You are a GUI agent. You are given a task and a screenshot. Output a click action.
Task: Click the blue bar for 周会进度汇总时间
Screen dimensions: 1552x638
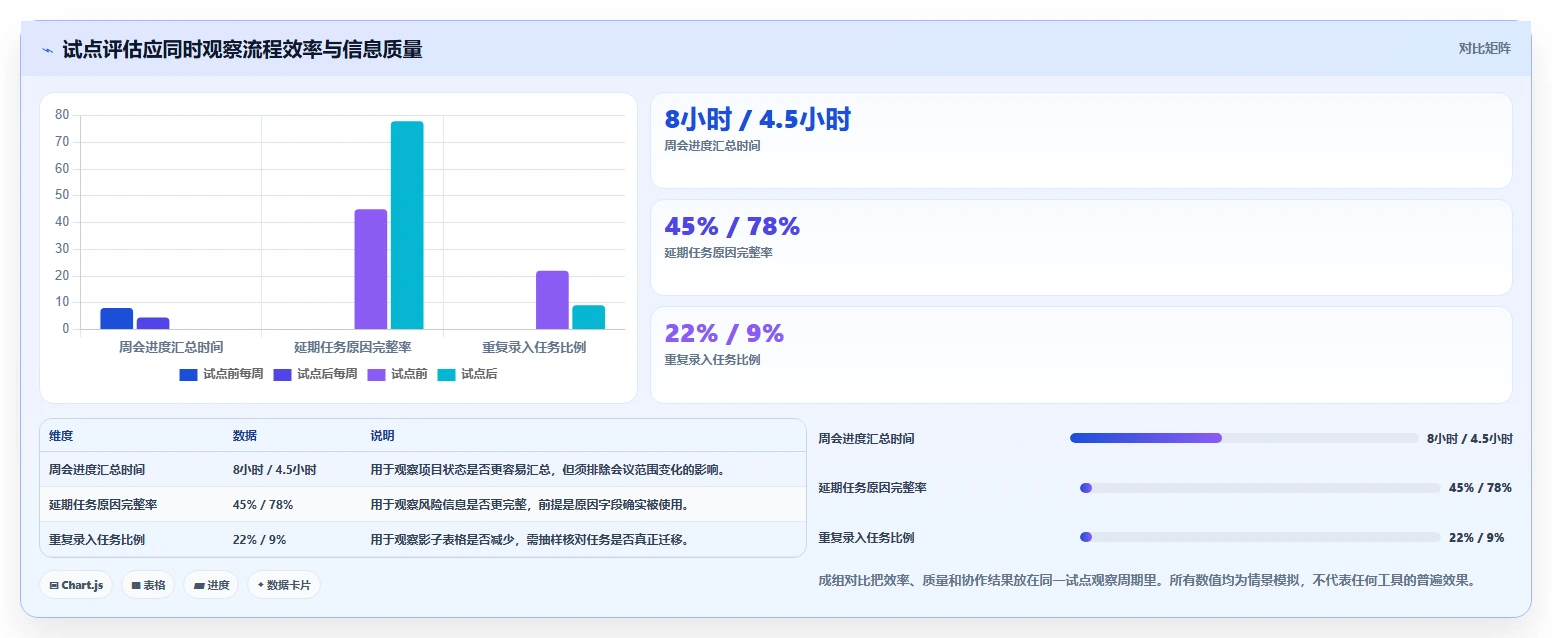point(117,319)
